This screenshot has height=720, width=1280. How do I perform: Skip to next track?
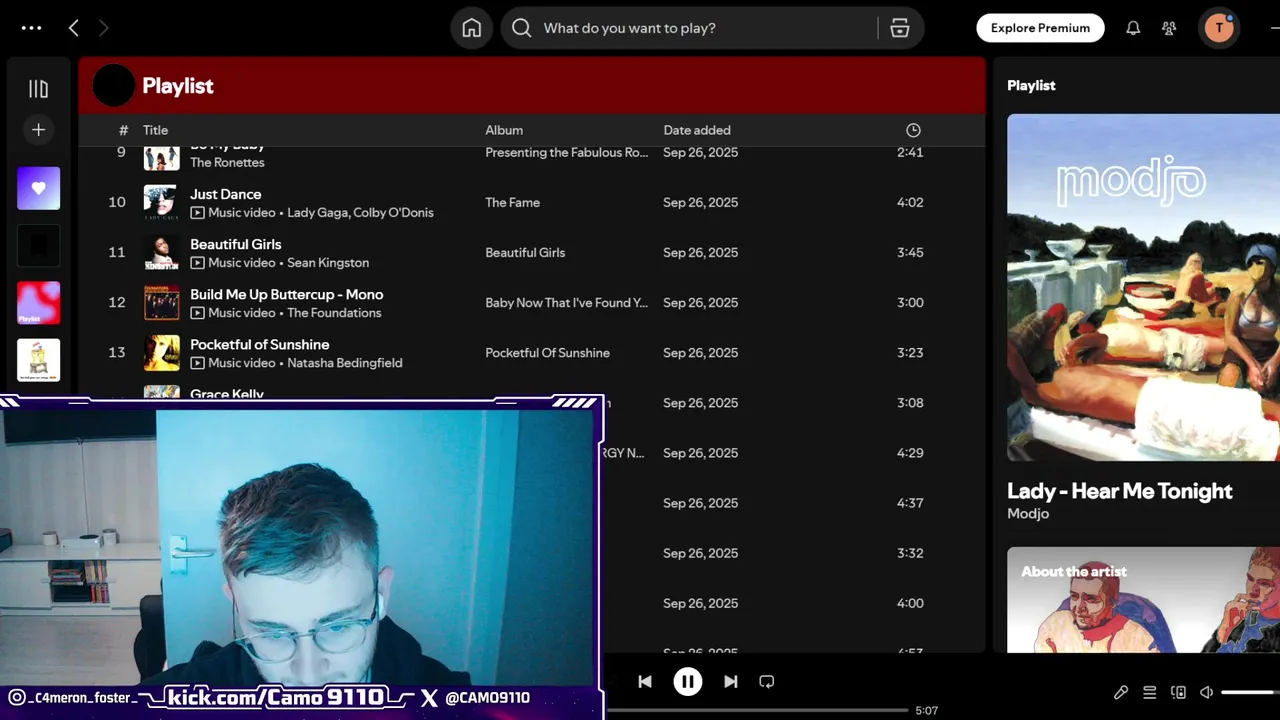(731, 681)
